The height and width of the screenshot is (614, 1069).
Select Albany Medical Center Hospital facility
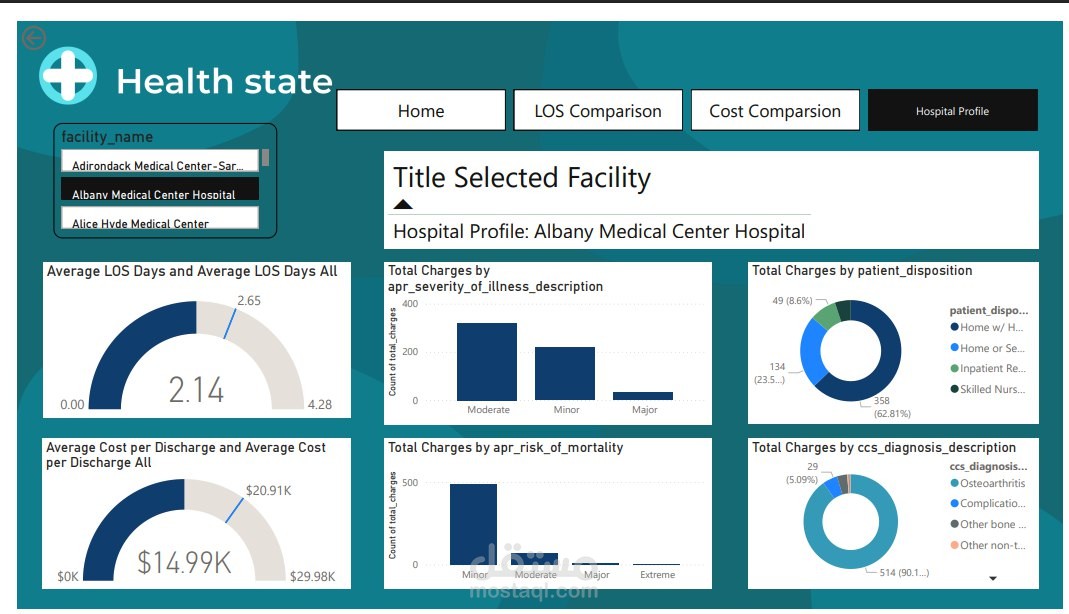pyautogui.click(x=160, y=189)
